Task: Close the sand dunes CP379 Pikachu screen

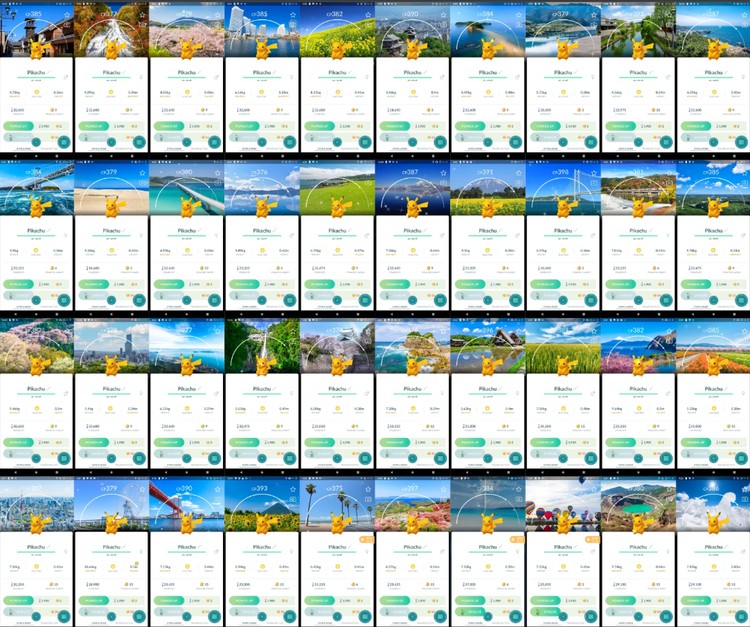Action: click(111, 300)
